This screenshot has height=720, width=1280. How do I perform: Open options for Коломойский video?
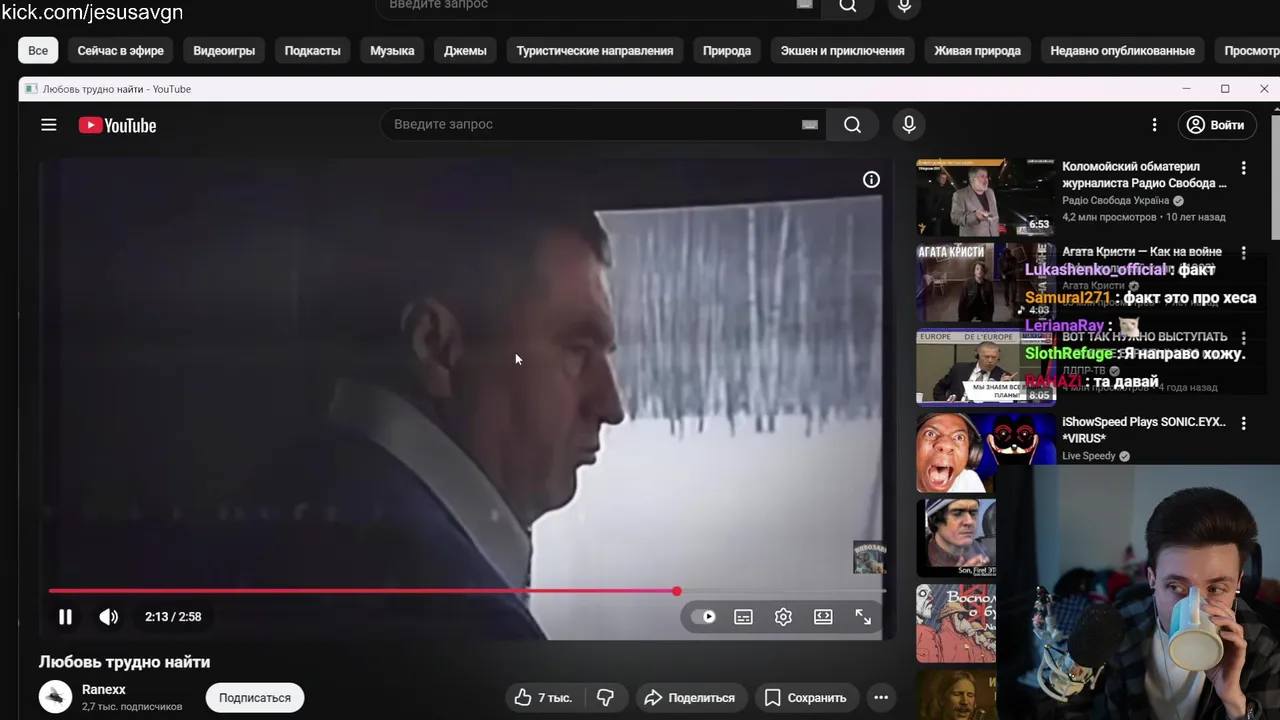[1243, 168]
